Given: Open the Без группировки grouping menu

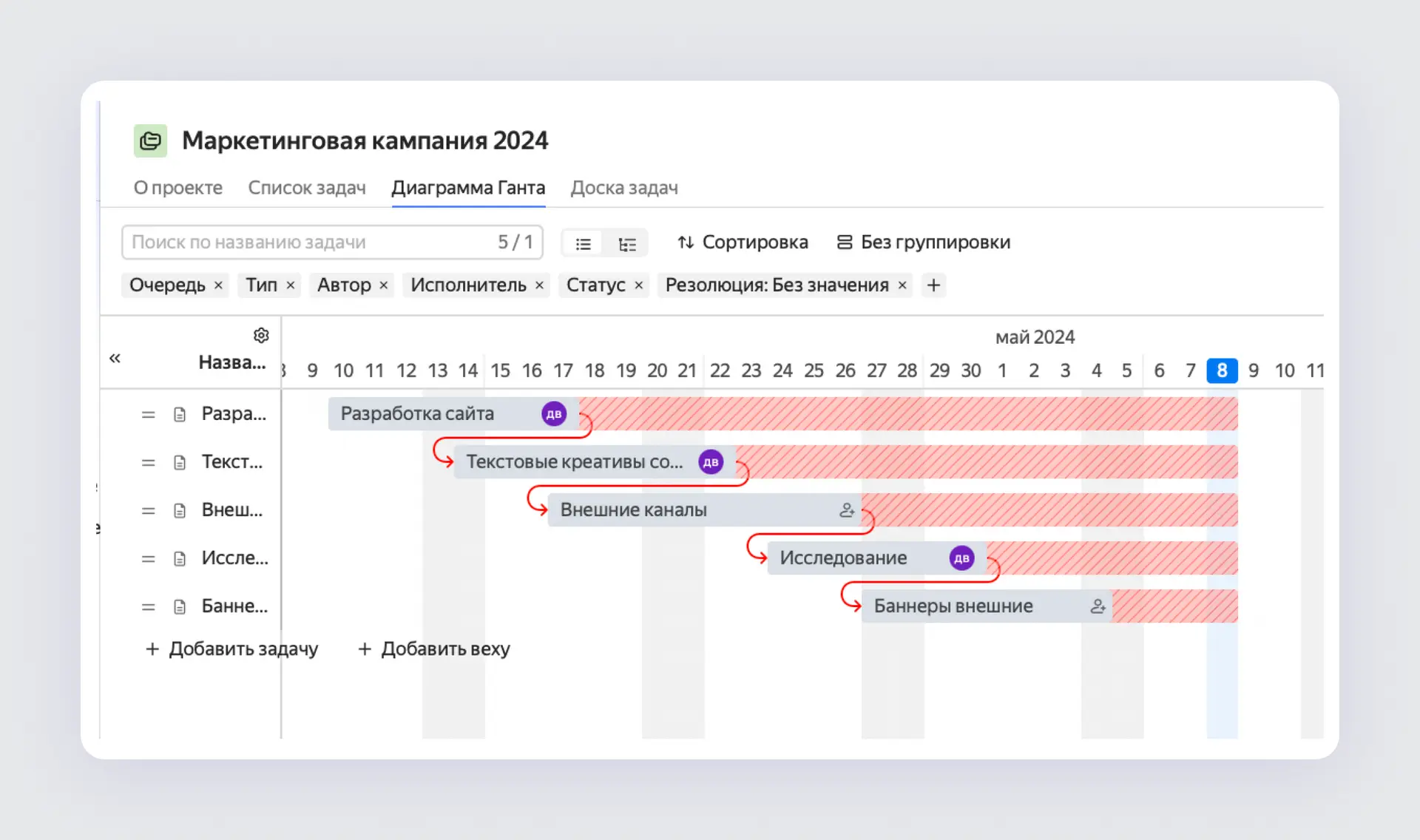Looking at the screenshot, I should (x=924, y=243).
